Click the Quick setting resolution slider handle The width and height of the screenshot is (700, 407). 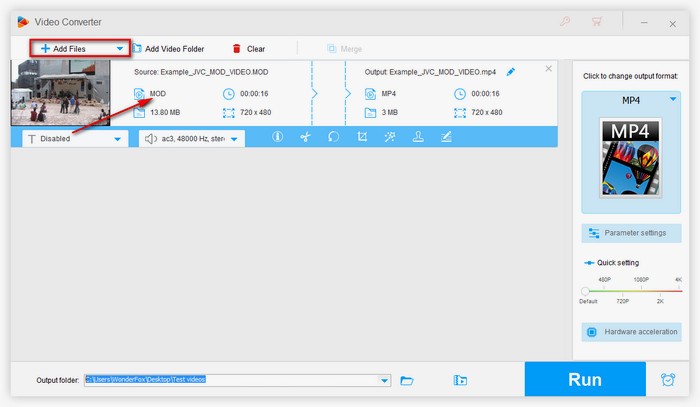[x=585, y=291]
